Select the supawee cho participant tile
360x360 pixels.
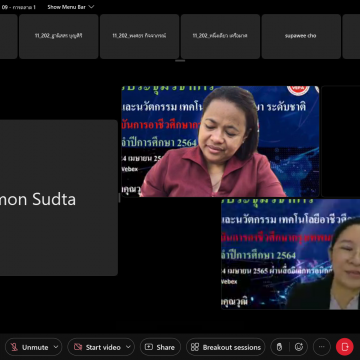point(301,36)
